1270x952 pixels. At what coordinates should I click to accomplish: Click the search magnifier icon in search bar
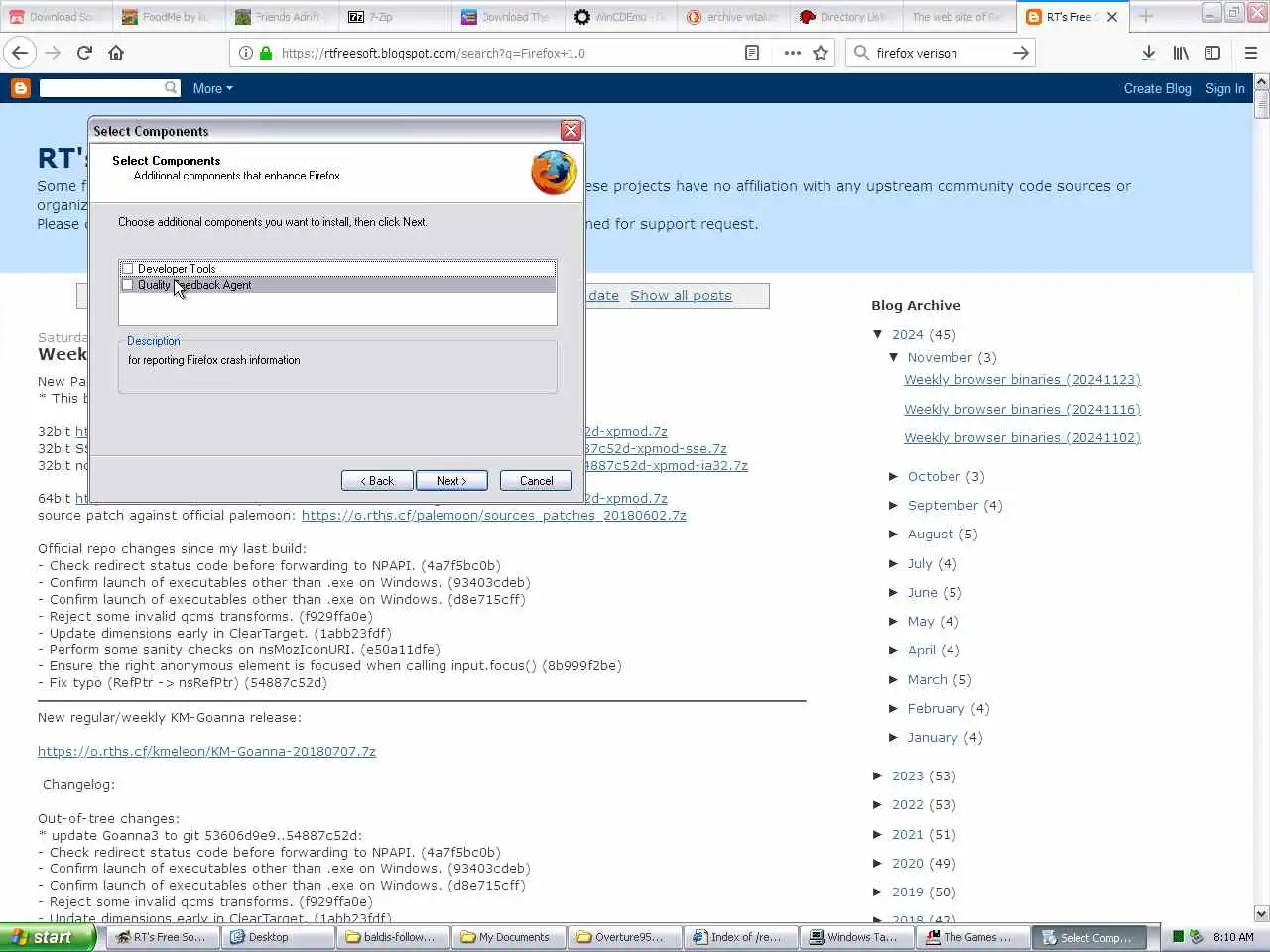(861, 53)
